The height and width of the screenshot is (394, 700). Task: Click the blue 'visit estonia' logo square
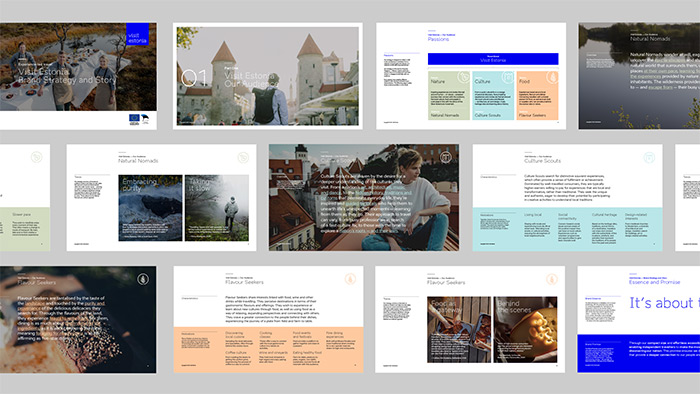[138, 34]
